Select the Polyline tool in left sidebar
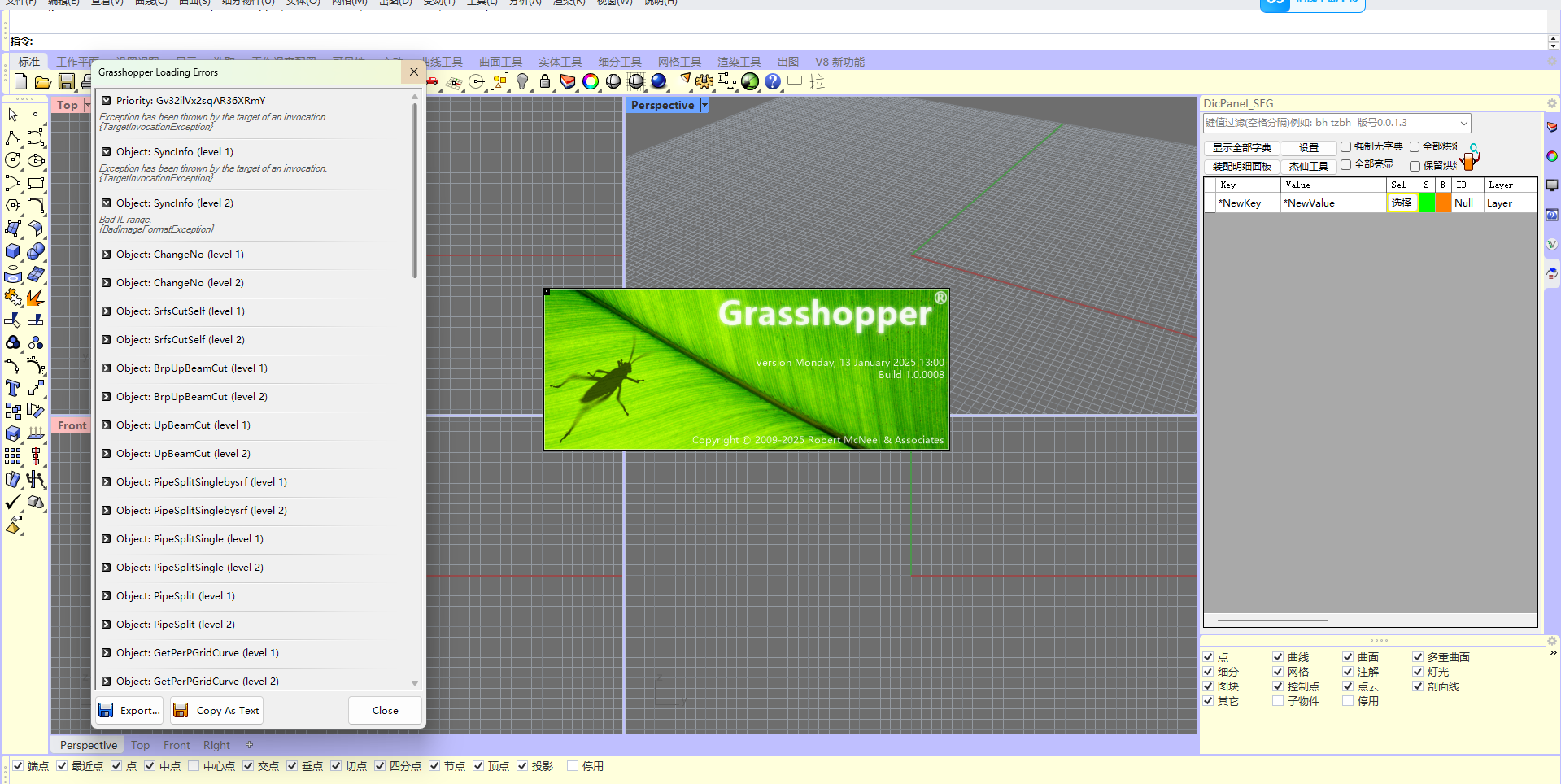Screen dimensions: 1561x784 tap(13, 137)
